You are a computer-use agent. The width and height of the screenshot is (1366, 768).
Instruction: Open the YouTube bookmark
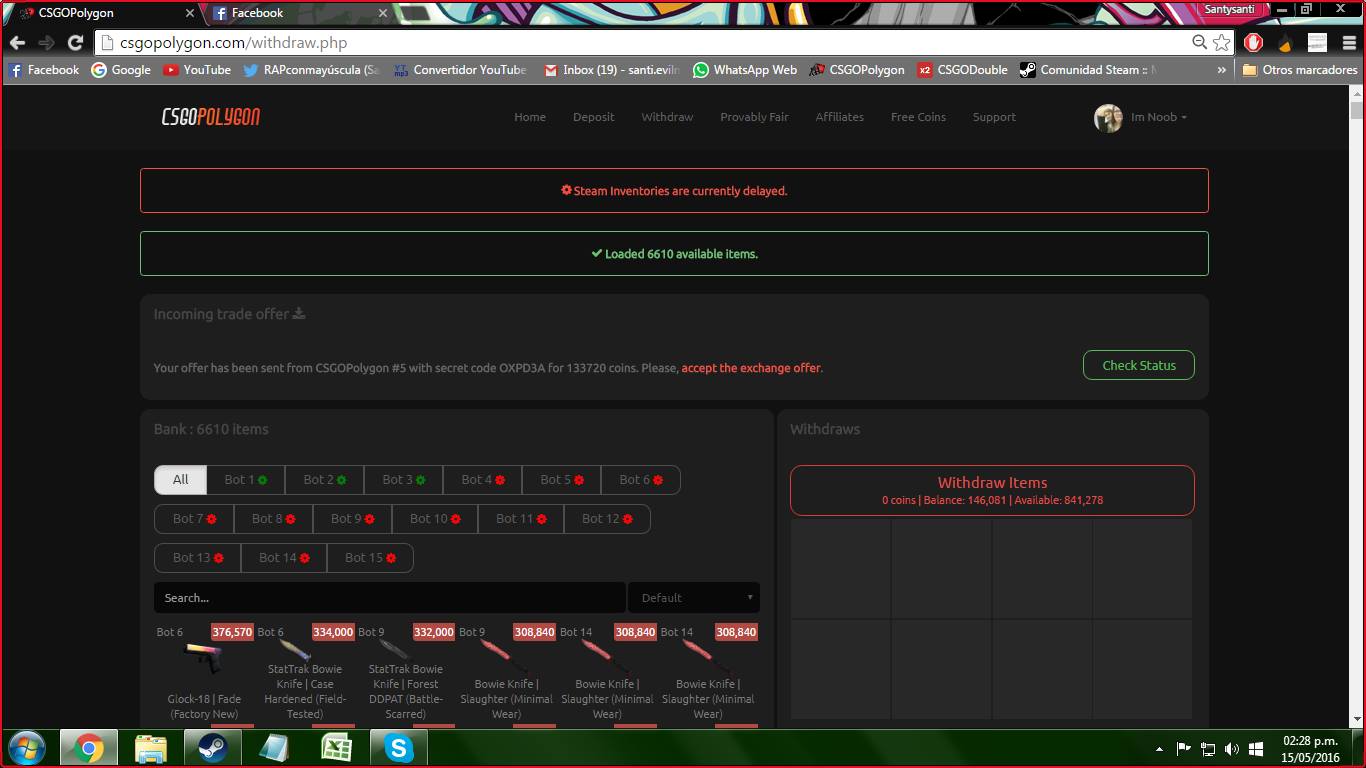(197, 70)
